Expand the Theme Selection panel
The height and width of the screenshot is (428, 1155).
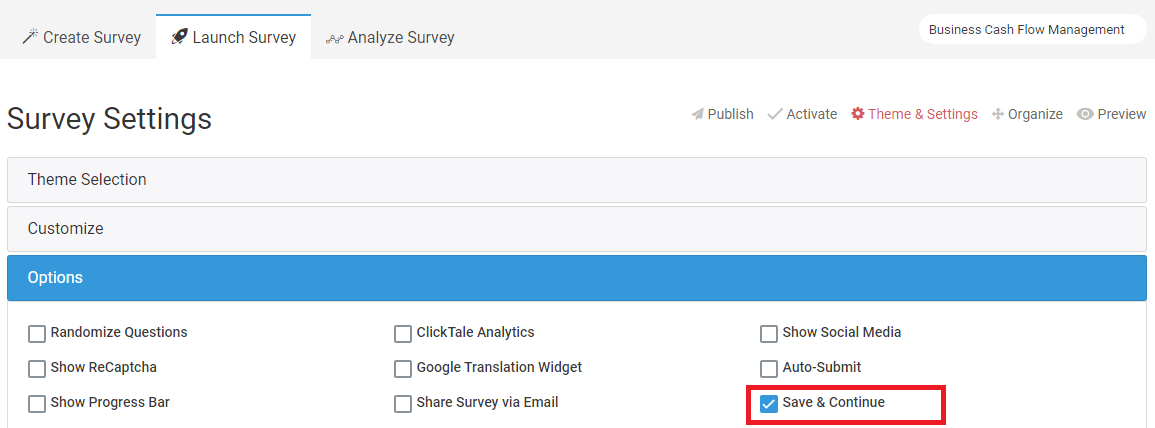pyautogui.click(x=577, y=180)
